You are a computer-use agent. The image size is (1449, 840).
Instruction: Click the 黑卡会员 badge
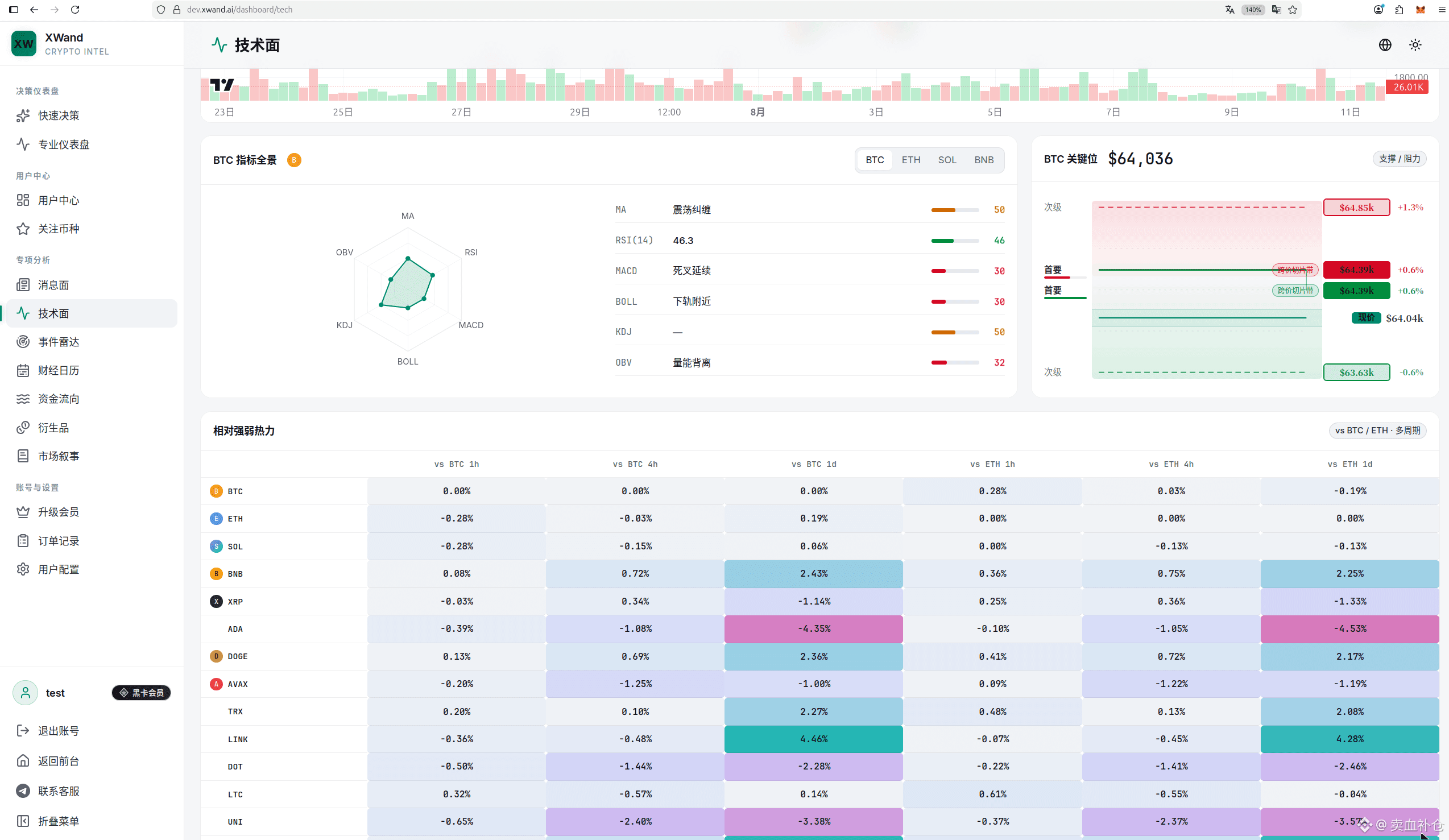142,693
